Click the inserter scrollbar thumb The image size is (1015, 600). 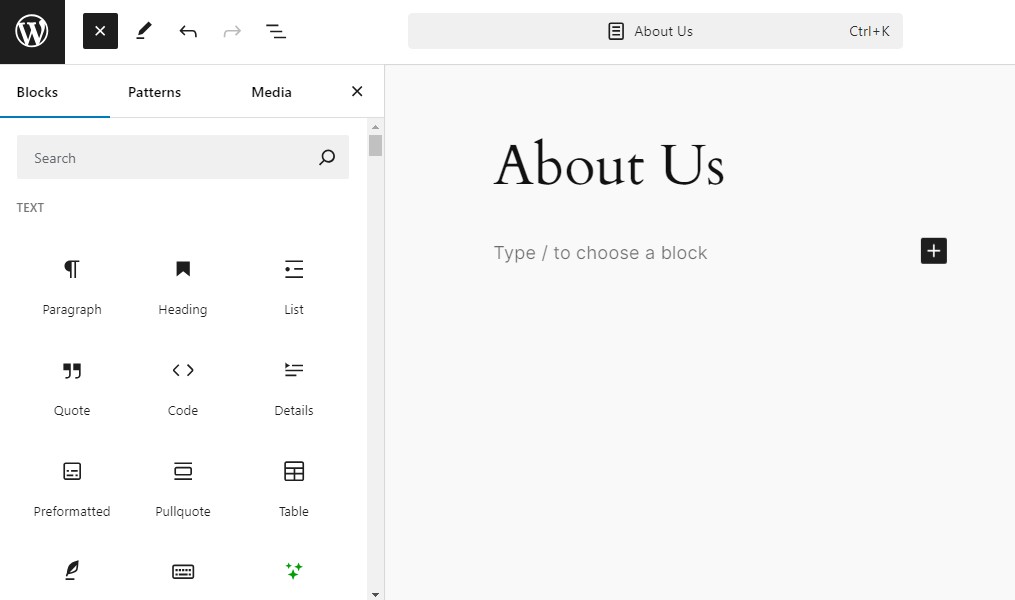(x=375, y=145)
